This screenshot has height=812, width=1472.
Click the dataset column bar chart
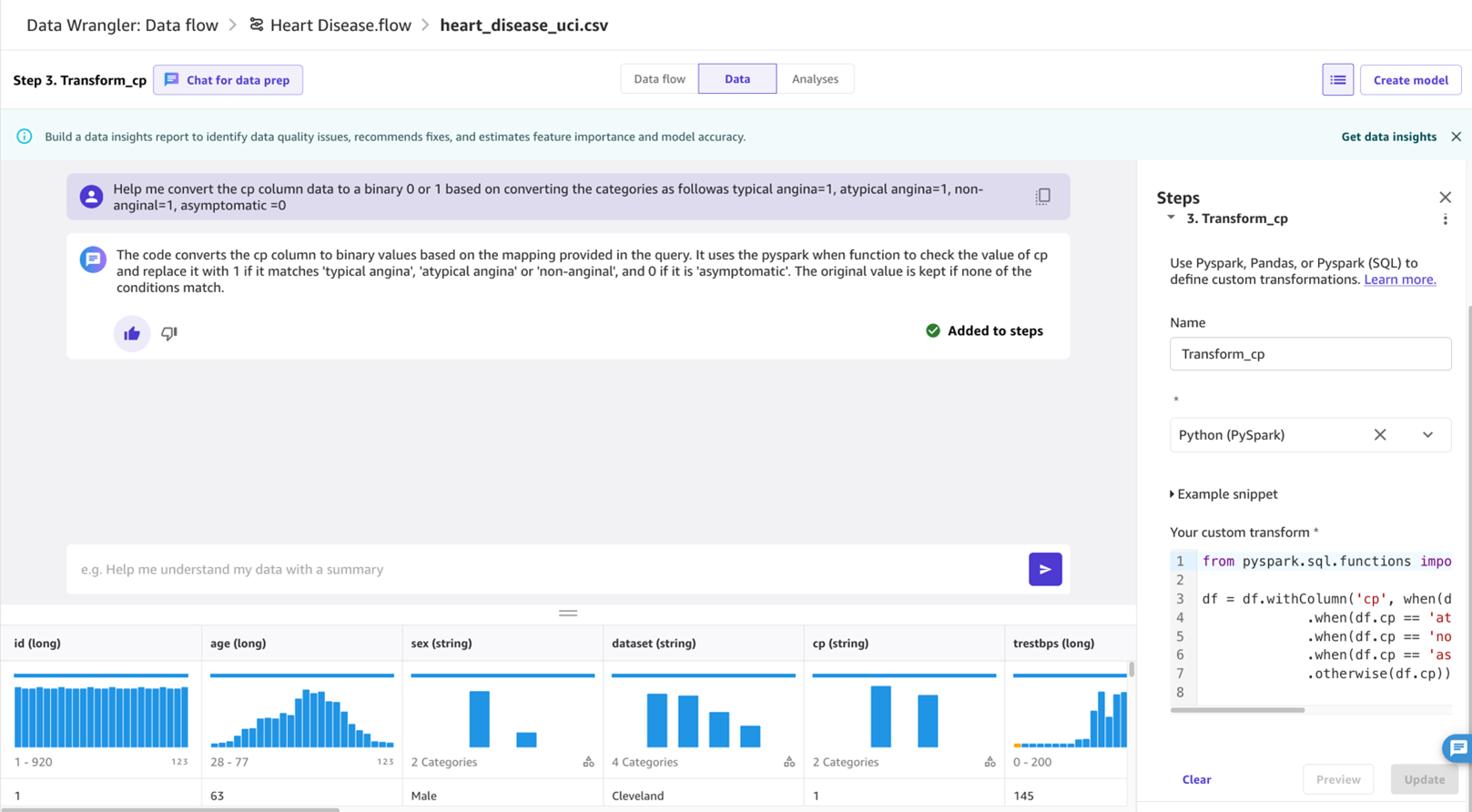pos(704,719)
